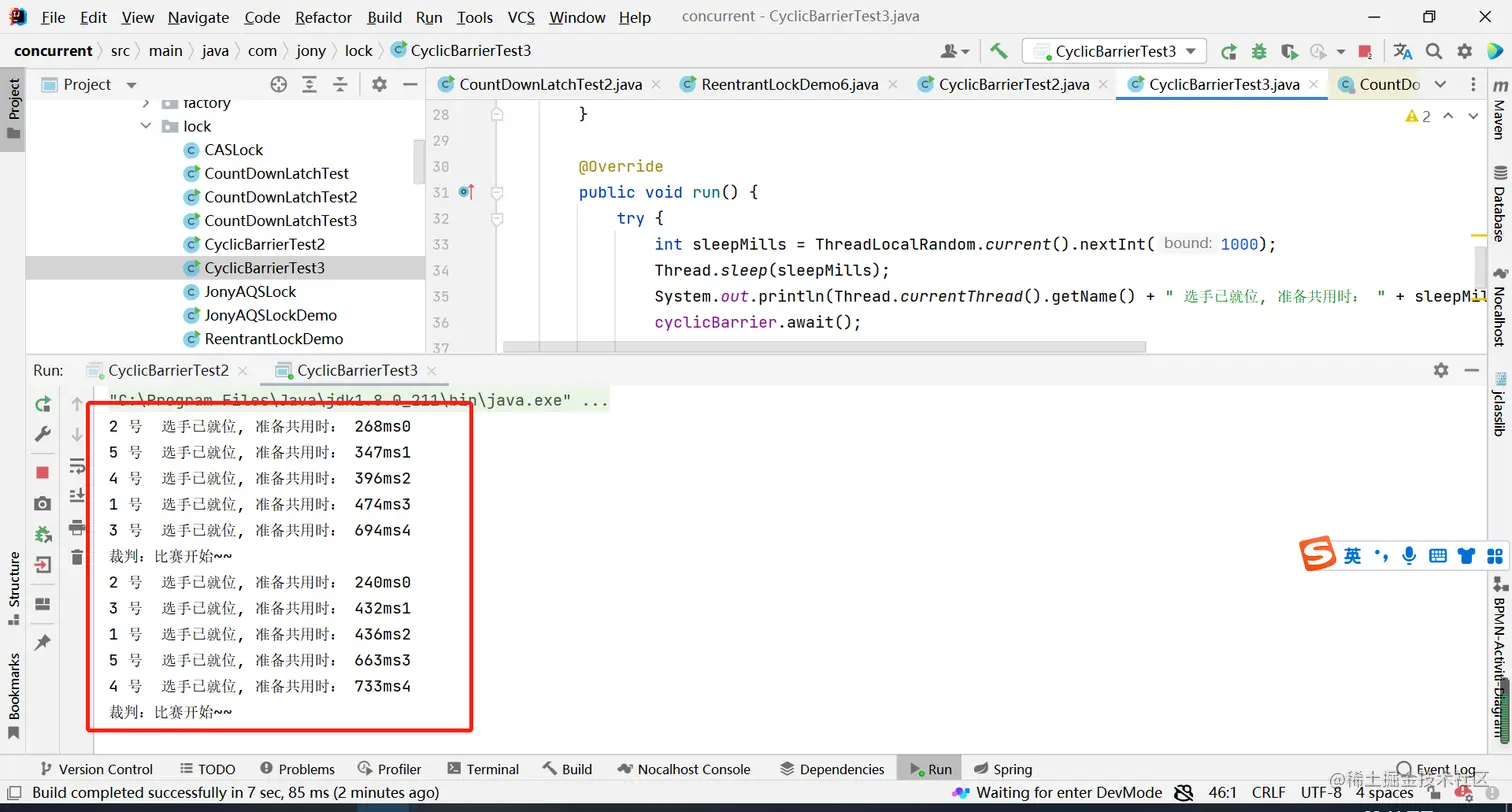Open the Problems tool window
Screen dimensions: 1512x812
297,769
